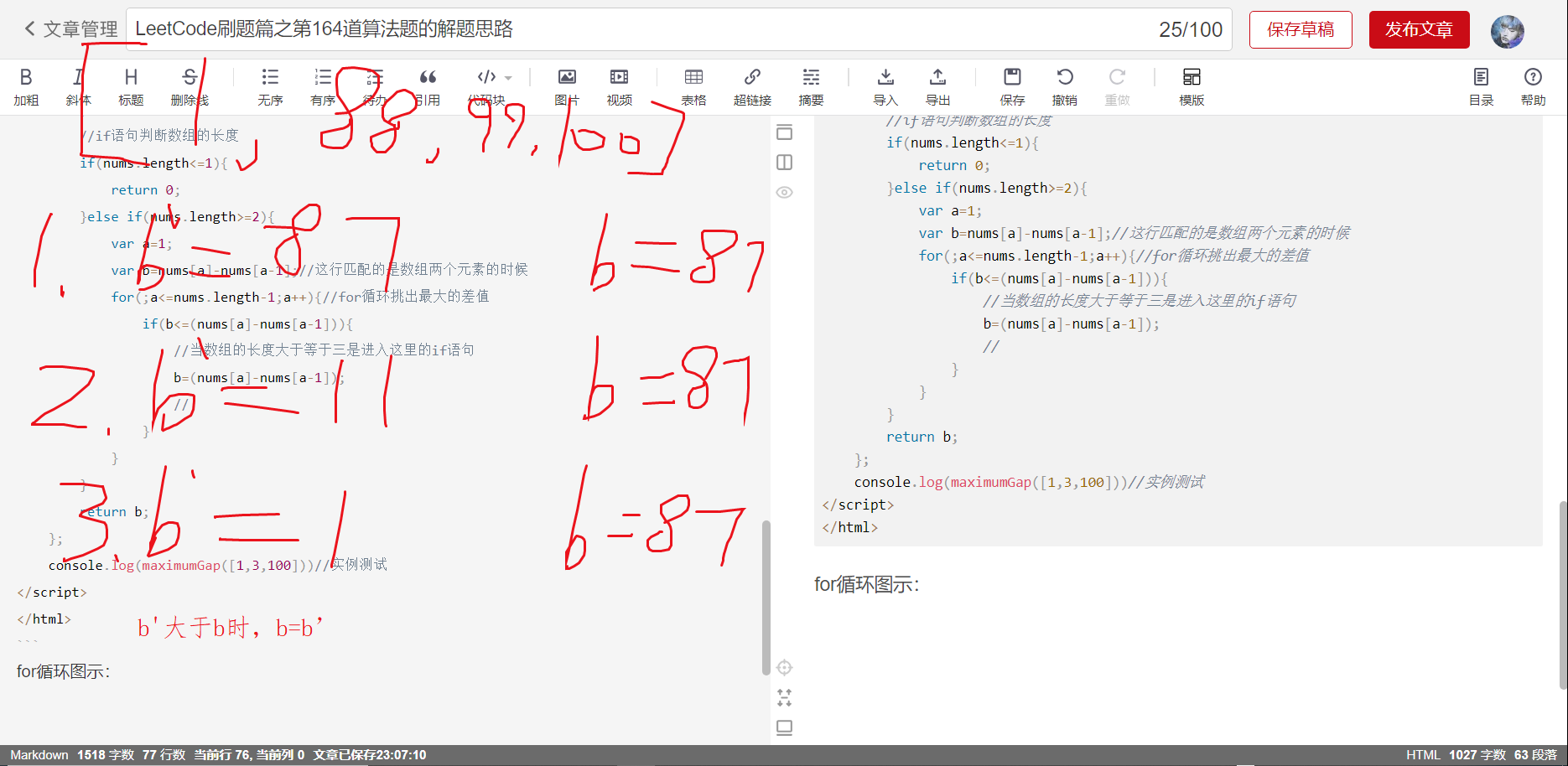
Task: Insert an unordered list (无序)
Action: [x=270, y=87]
